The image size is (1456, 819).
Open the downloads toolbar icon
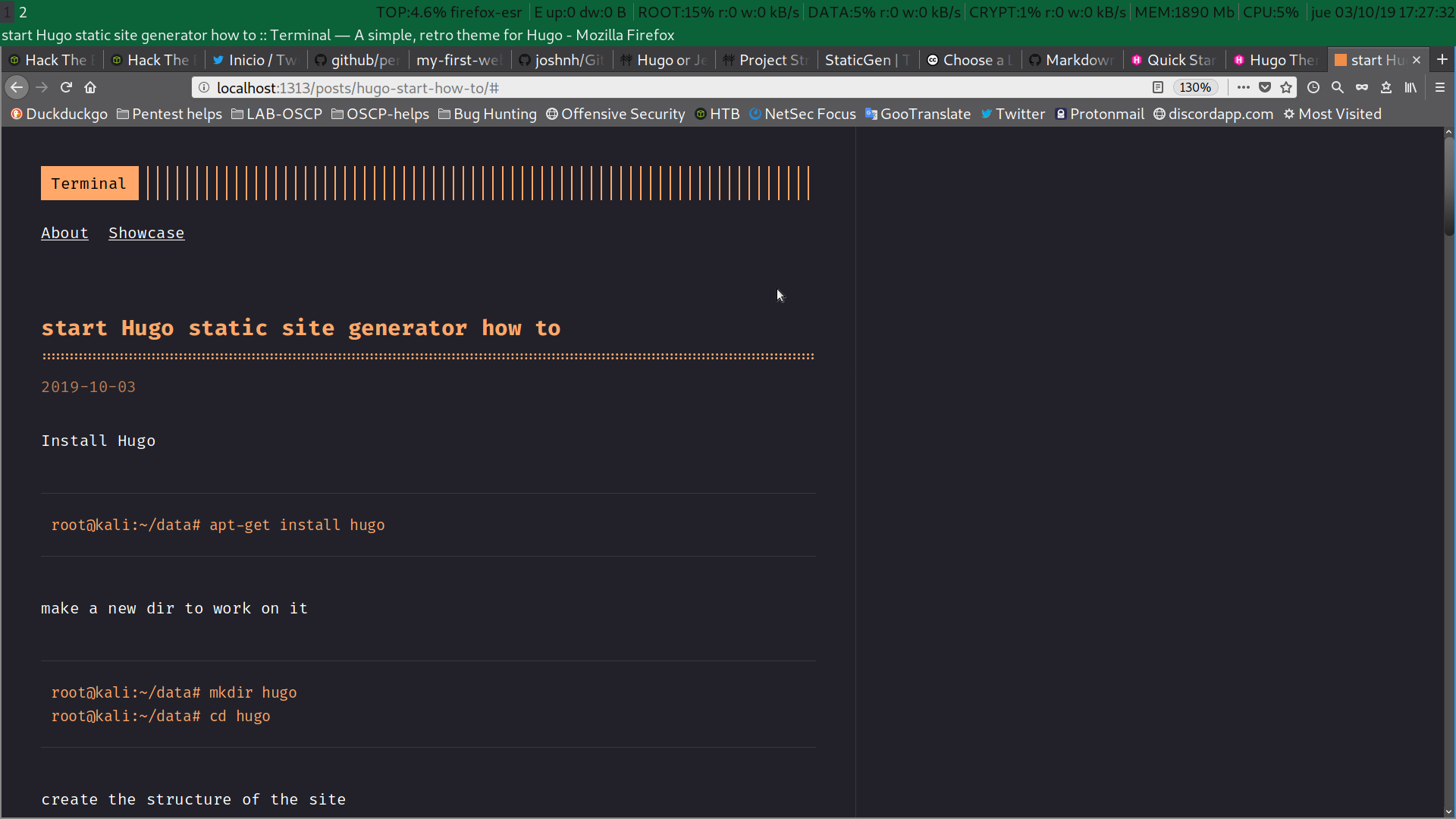point(1386,88)
